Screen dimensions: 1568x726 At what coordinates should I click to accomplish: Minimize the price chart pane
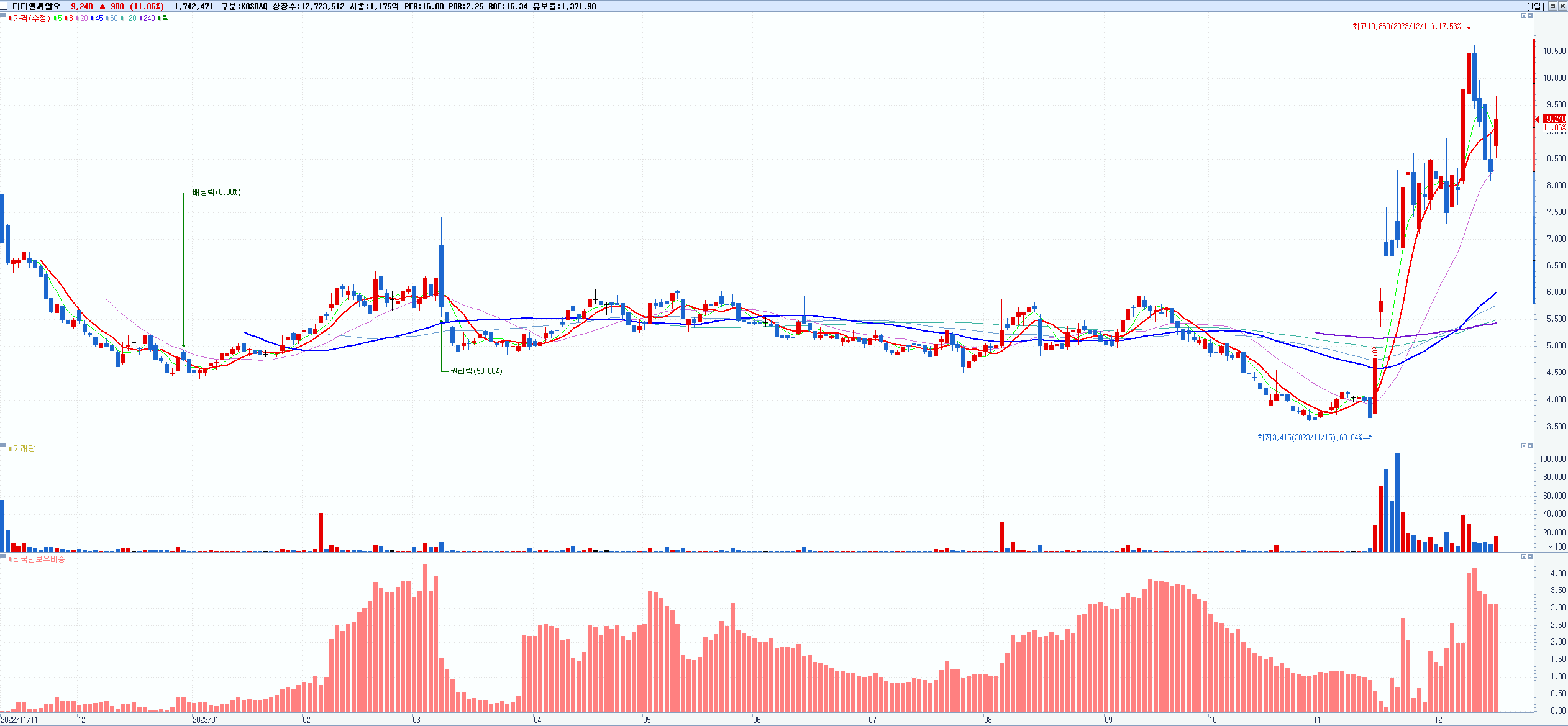pyautogui.click(x=1523, y=16)
